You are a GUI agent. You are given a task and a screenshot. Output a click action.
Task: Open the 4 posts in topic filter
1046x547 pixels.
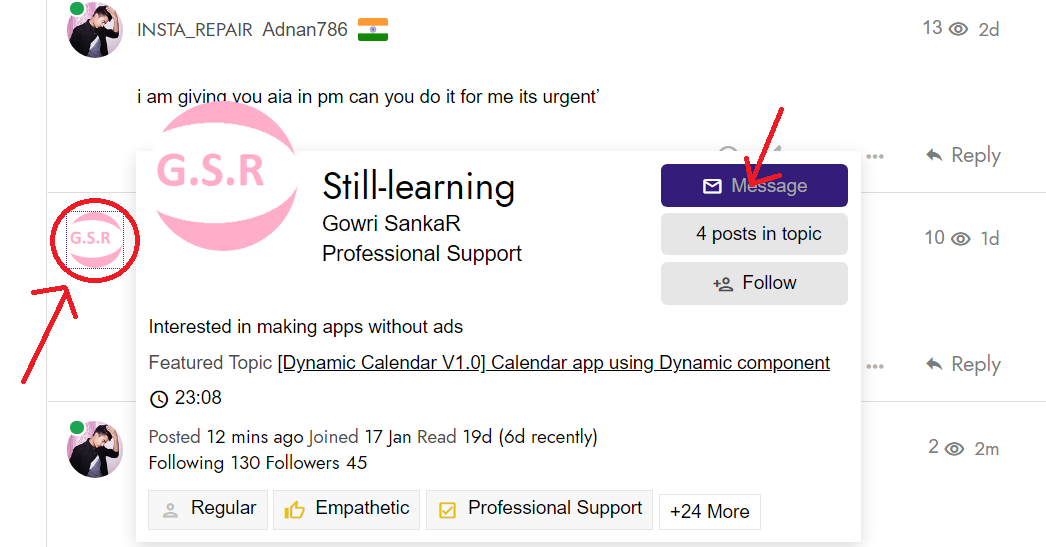[754, 234]
